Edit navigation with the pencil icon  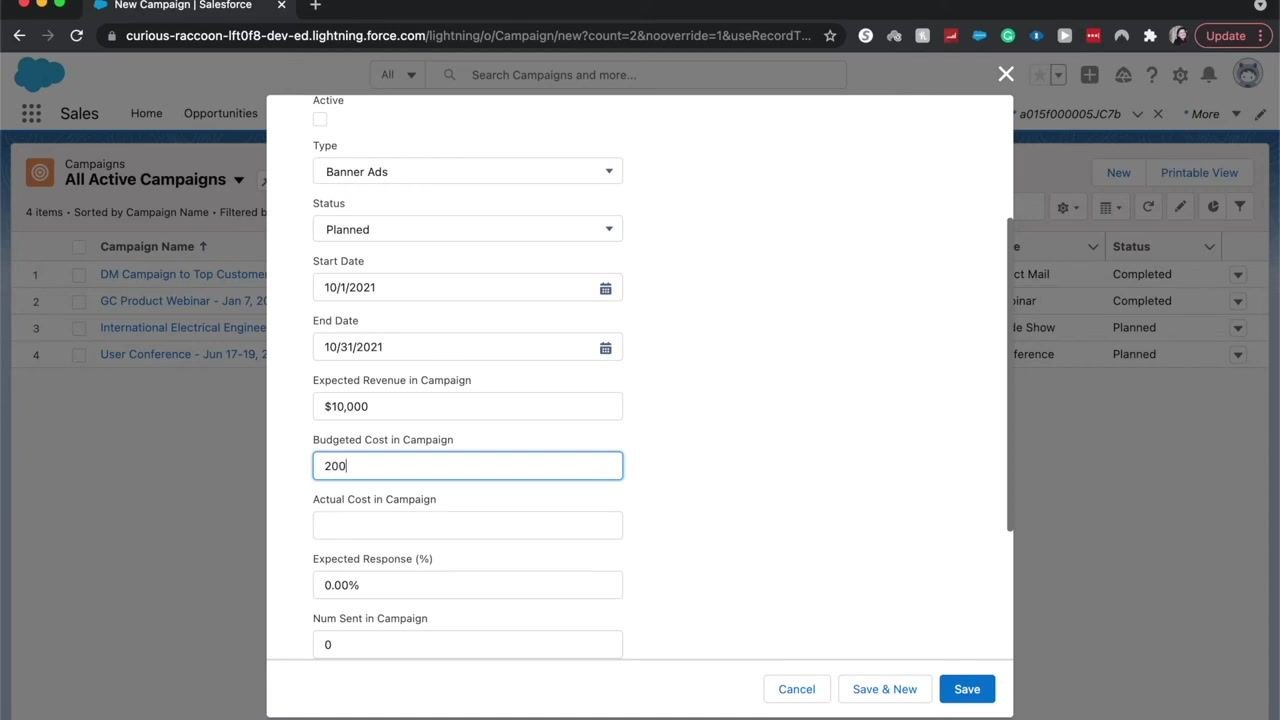coord(1261,114)
